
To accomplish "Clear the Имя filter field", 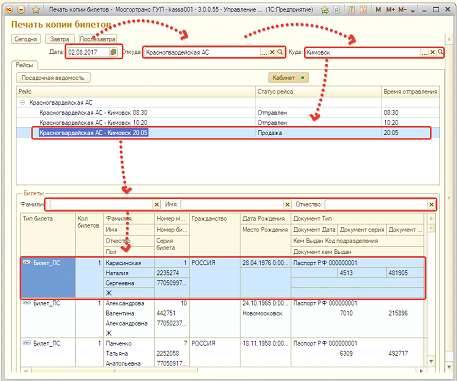I will tap(287, 204).
